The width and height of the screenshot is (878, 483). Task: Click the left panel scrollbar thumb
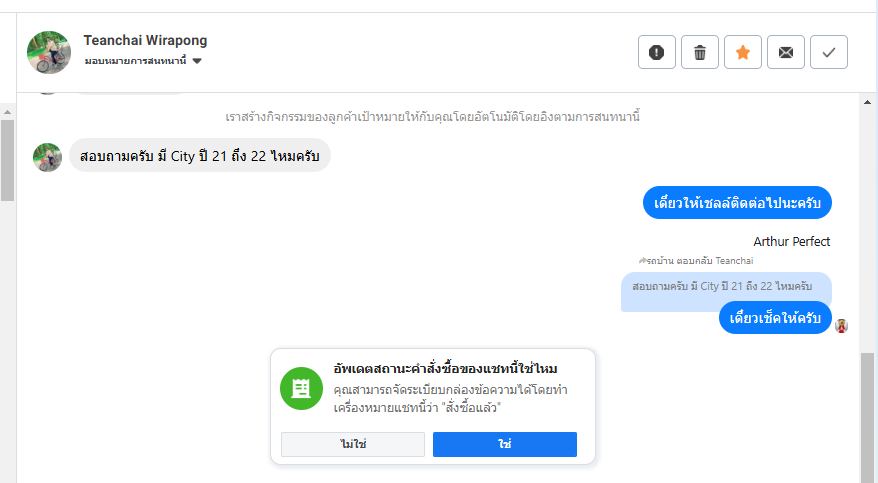(x=7, y=160)
